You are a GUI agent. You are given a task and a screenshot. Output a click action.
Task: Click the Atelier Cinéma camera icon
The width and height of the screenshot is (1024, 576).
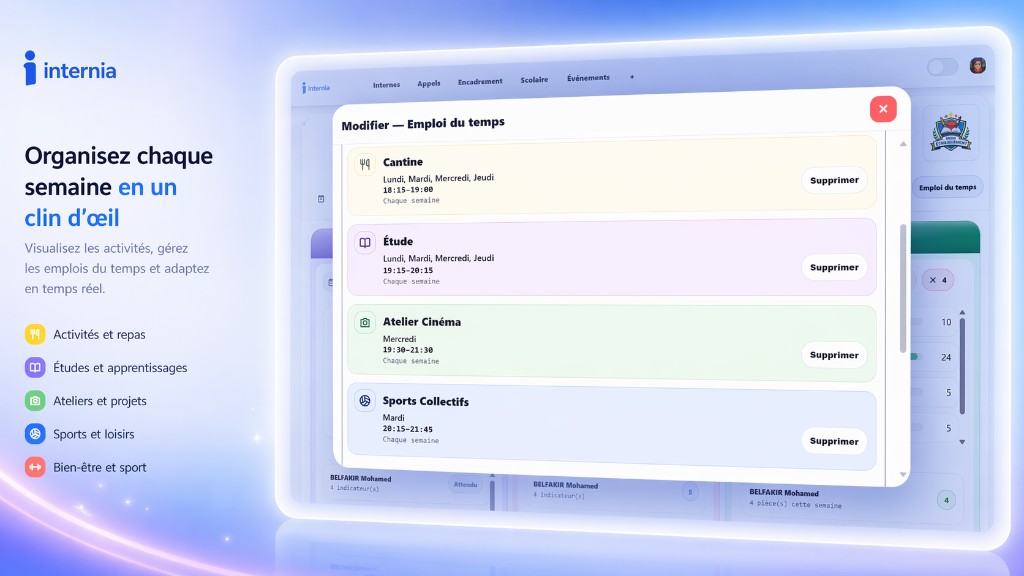point(365,323)
